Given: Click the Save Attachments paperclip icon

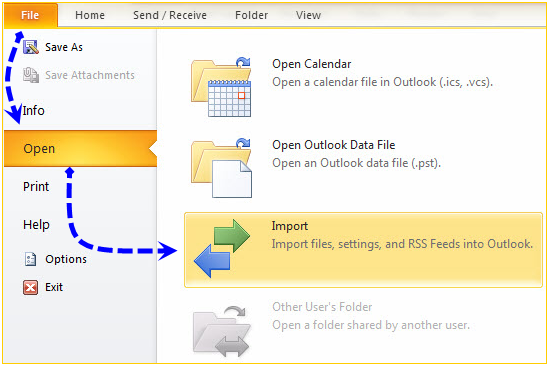Looking at the screenshot, I should pos(31,75).
